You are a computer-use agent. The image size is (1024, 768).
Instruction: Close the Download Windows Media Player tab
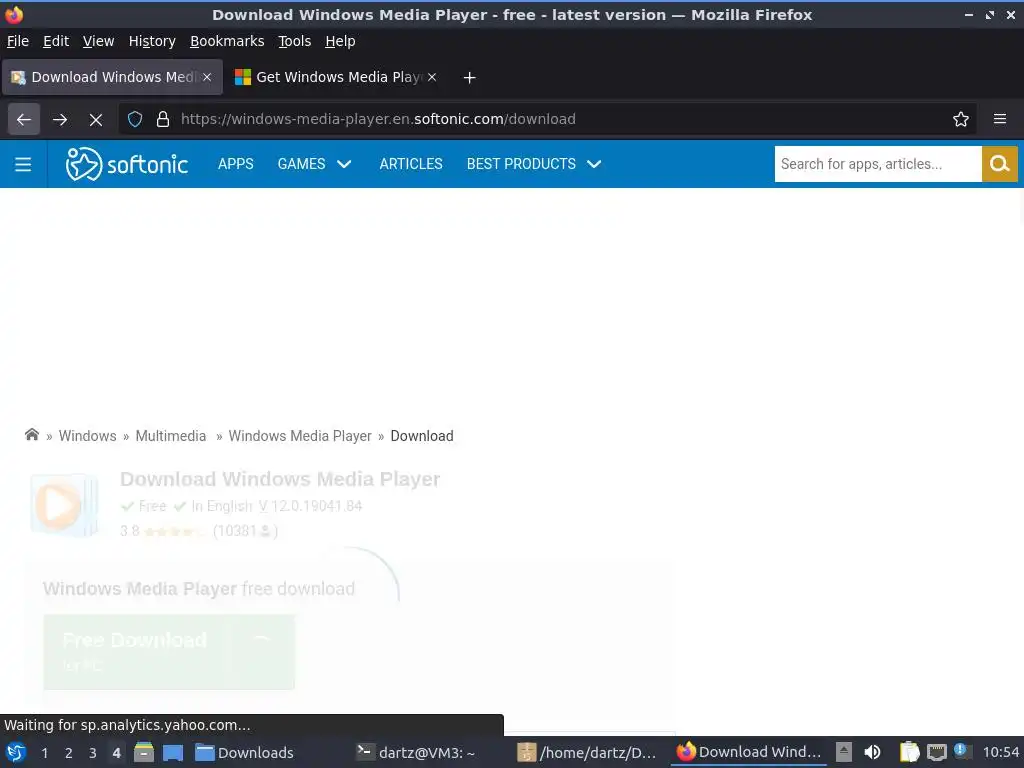pyautogui.click(x=207, y=77)
